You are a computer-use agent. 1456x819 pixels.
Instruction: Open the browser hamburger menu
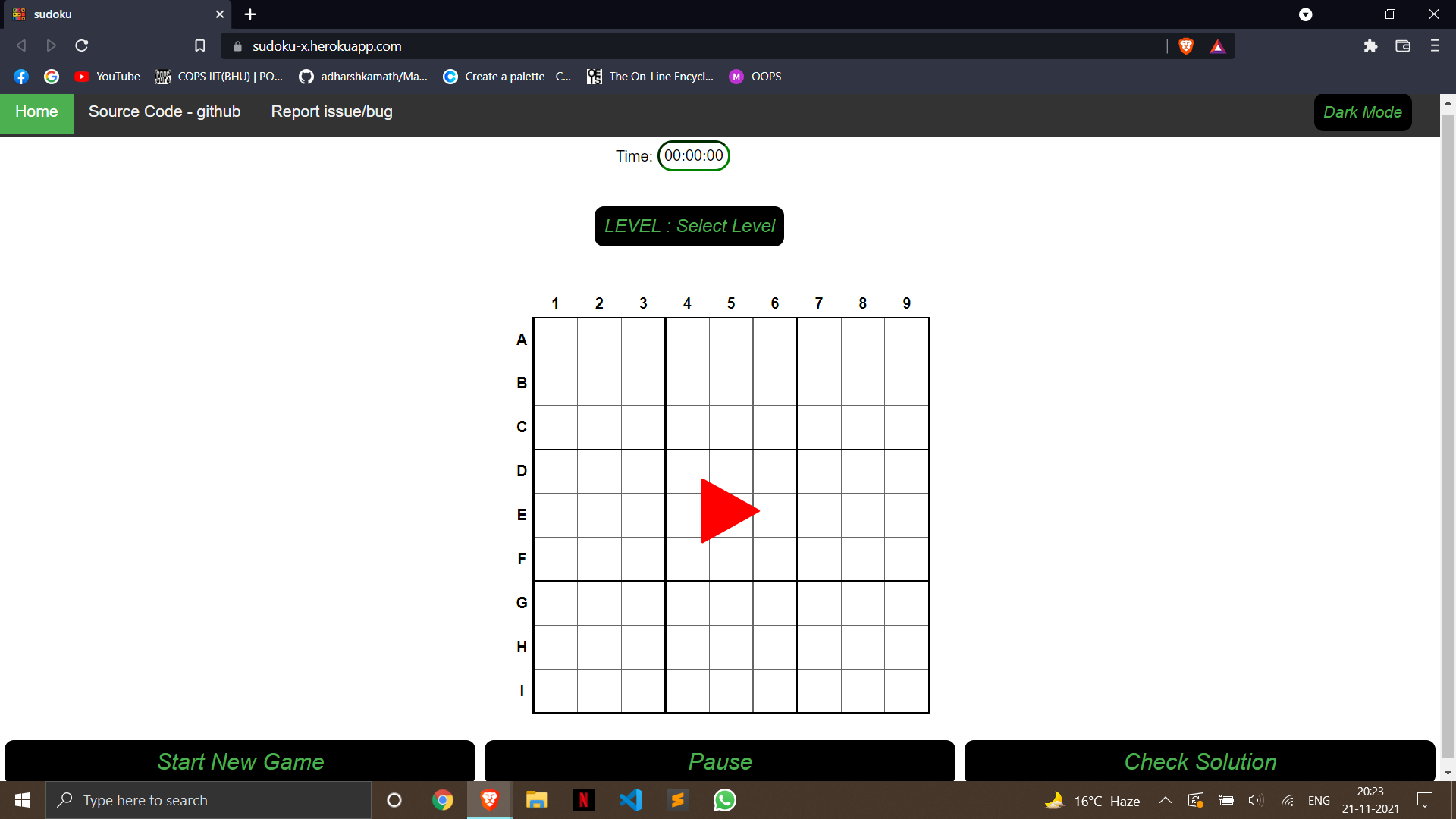1435,46
